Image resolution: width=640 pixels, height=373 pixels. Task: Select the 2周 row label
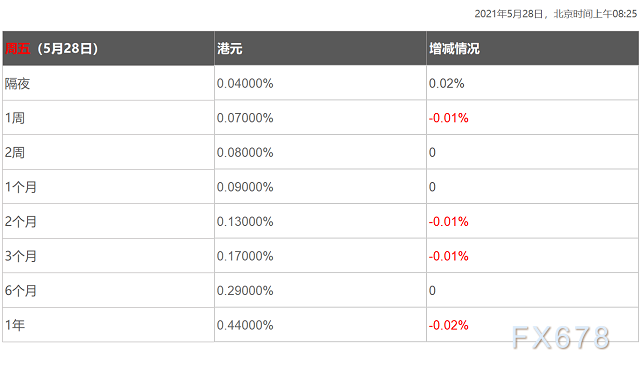(x=15, y=153)
